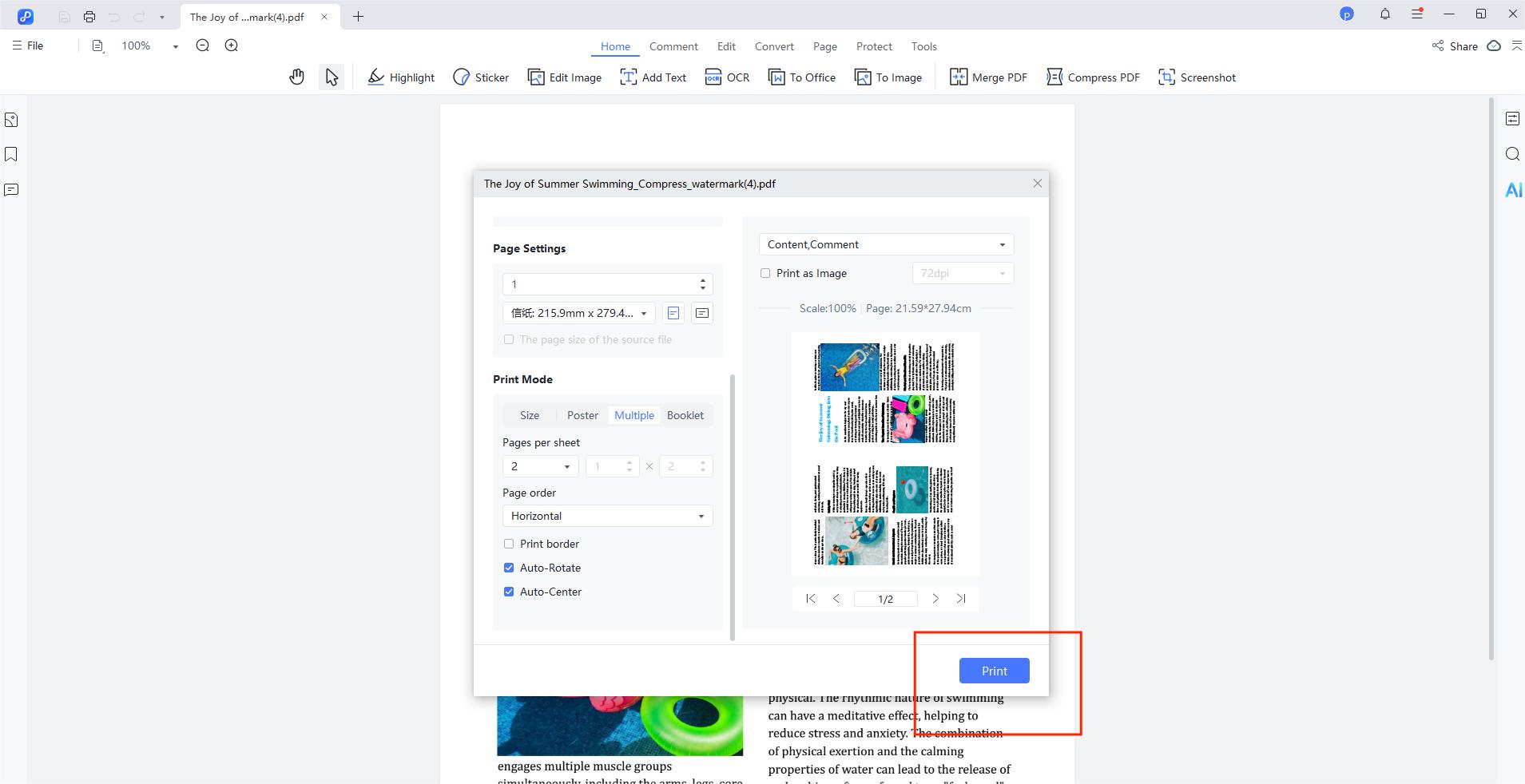Open the bookmarks panel in the left sidebar
The width and height of the screenshot is (1525, 784).
click(11, 154)
